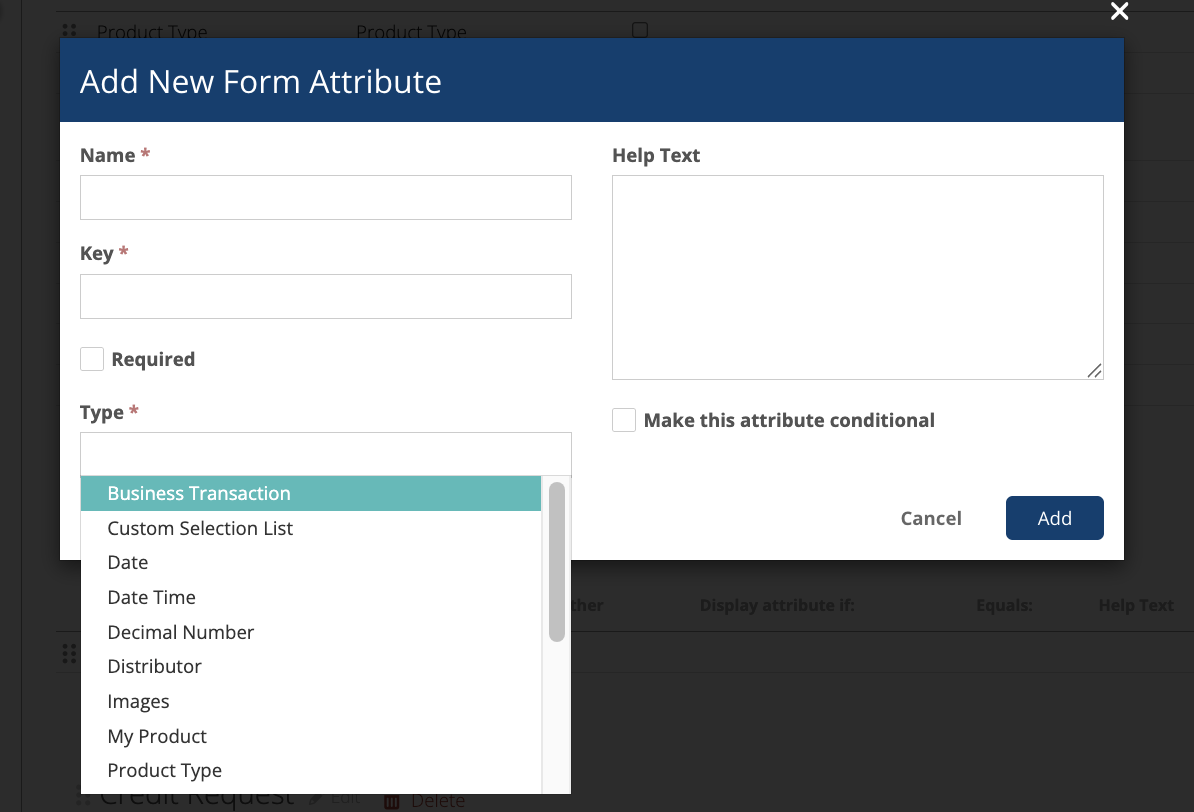The image size is (1194, 812).
Task: Select Business Transaction type option
Action: coord(311,494)
